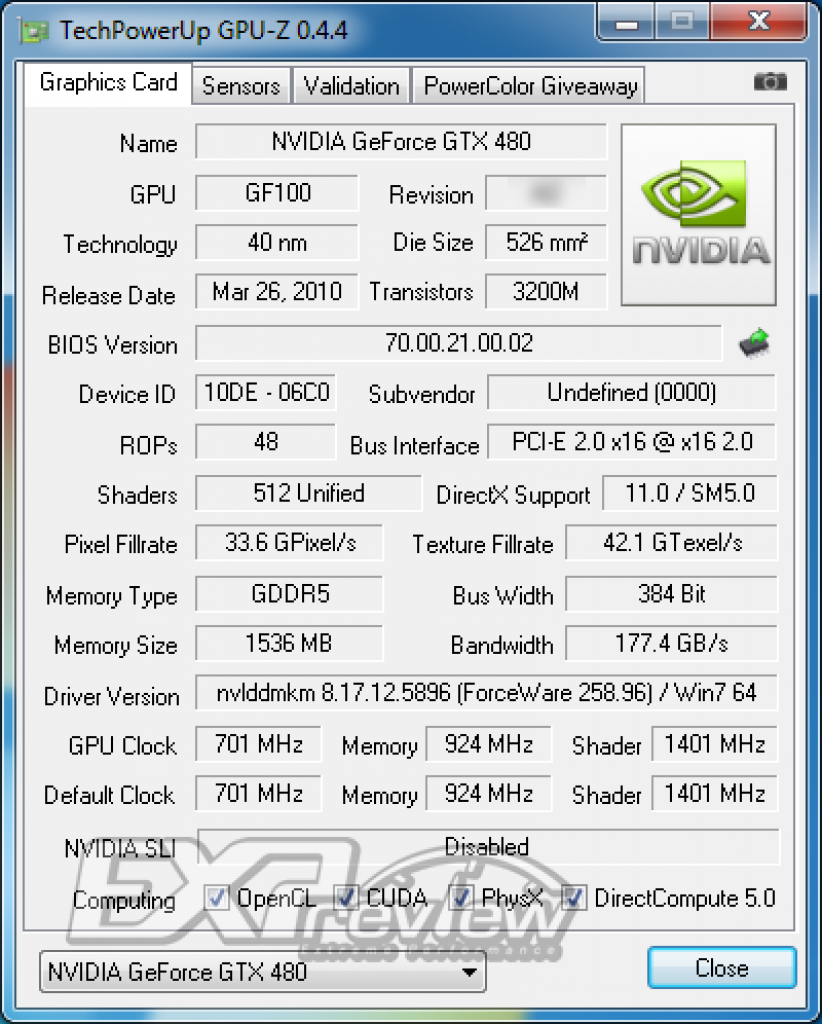
Task: Click the Release Date field Mar 26, 2010
Action: (x=277, y=292)
